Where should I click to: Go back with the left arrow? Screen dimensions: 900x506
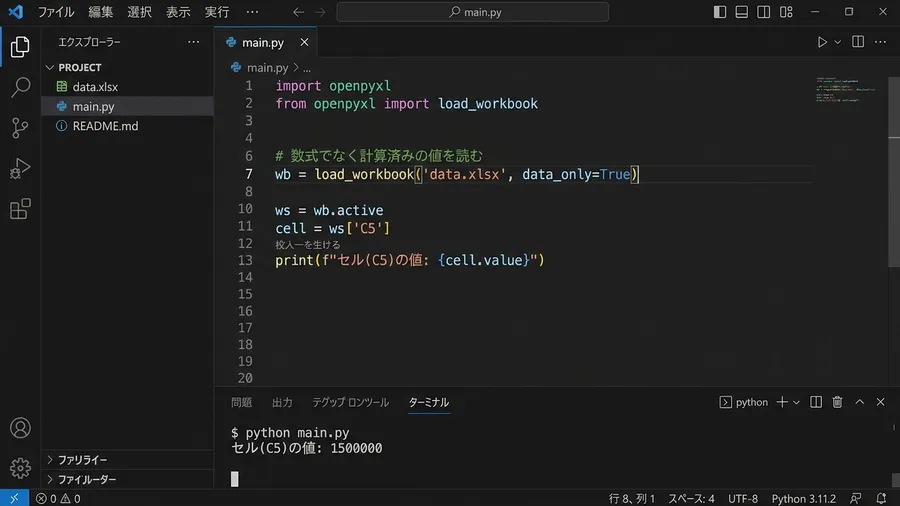[x=298, y=12]
